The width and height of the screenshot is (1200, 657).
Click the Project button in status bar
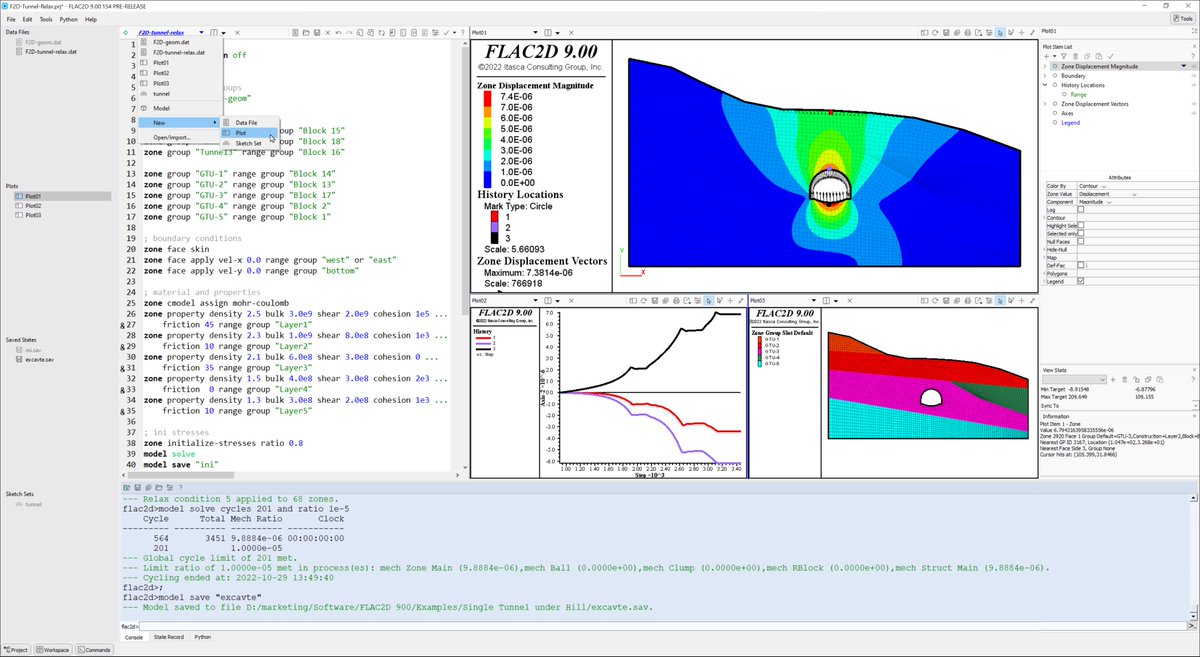(x=17, y=650)
